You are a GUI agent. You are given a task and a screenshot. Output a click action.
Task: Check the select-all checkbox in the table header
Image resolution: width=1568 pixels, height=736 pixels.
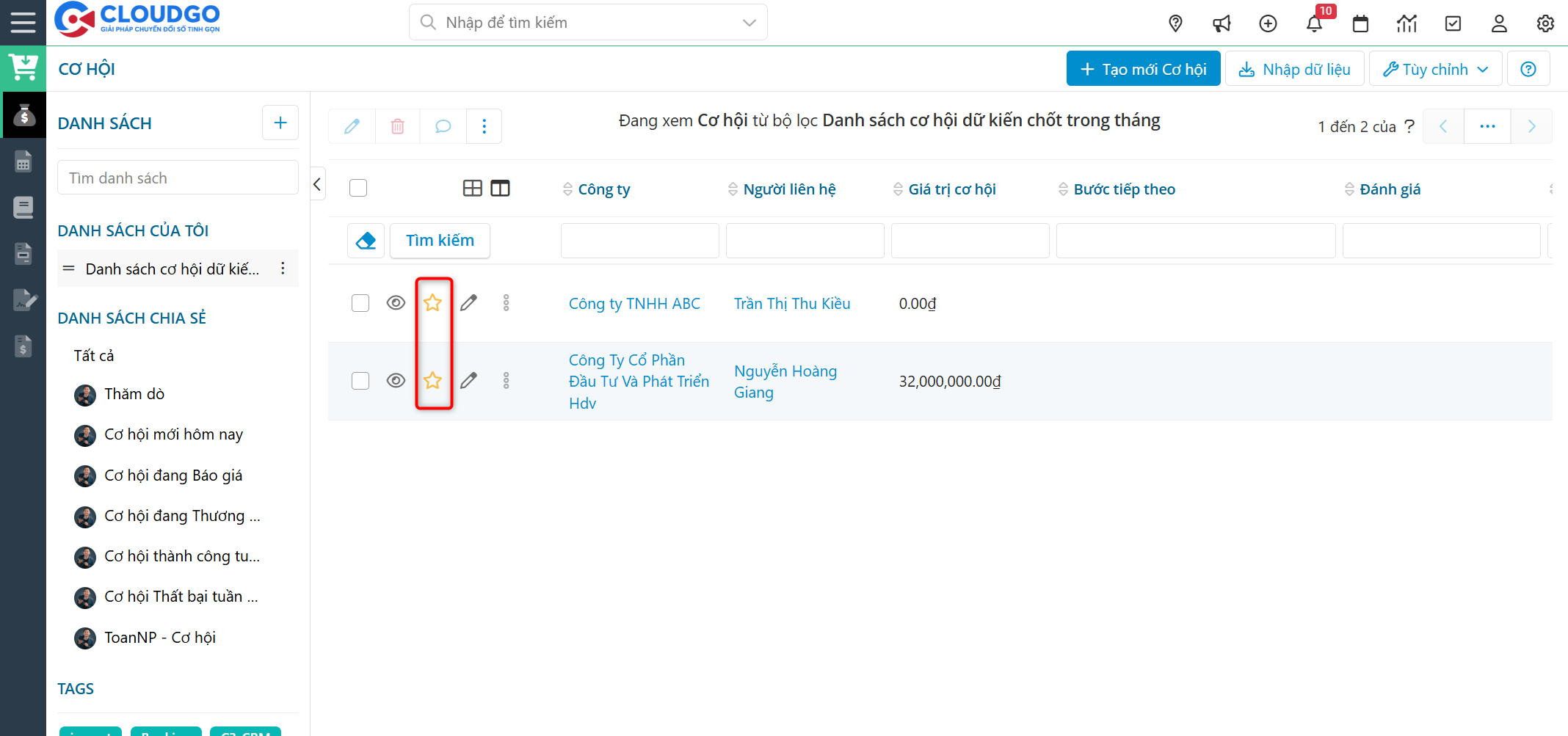[x=358, y=188]
